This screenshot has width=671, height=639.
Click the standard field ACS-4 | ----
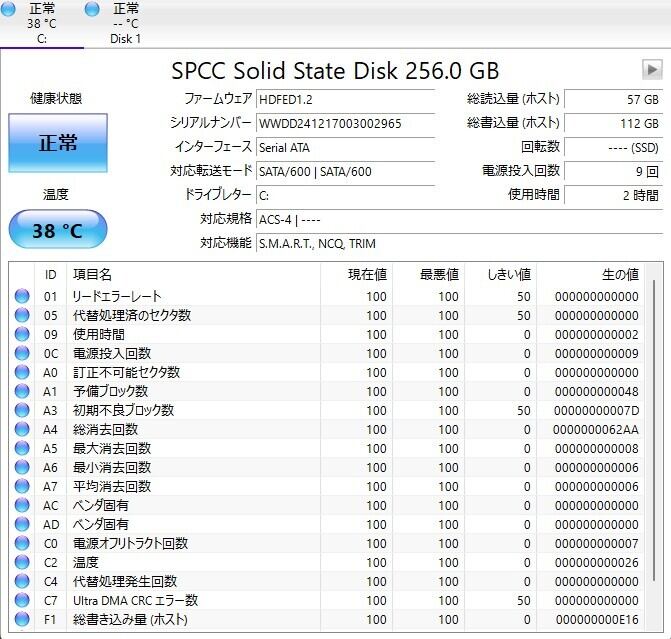pyautogui.click(x=459, y=220)
